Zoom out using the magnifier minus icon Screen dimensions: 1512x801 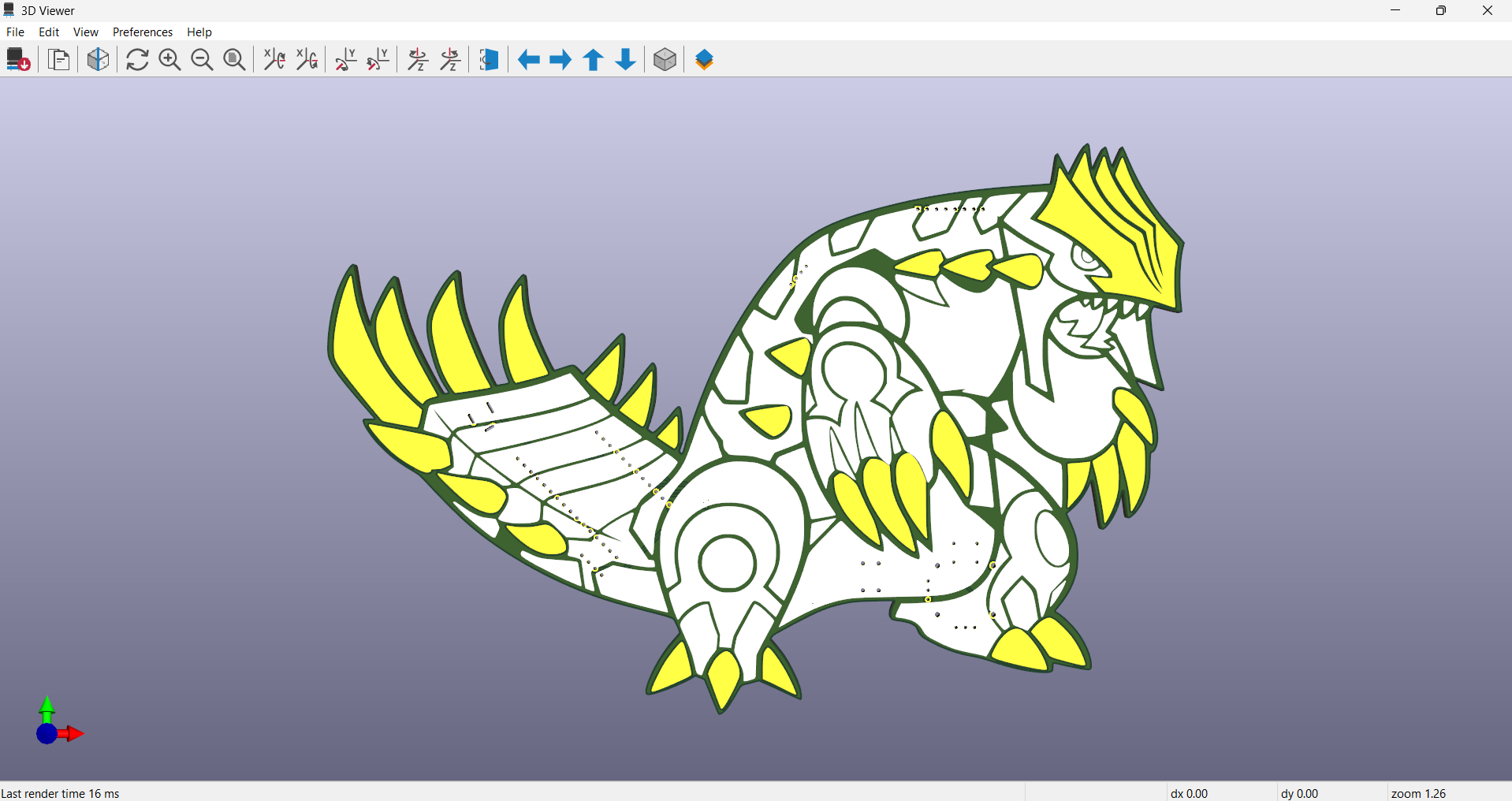[202, 60]
